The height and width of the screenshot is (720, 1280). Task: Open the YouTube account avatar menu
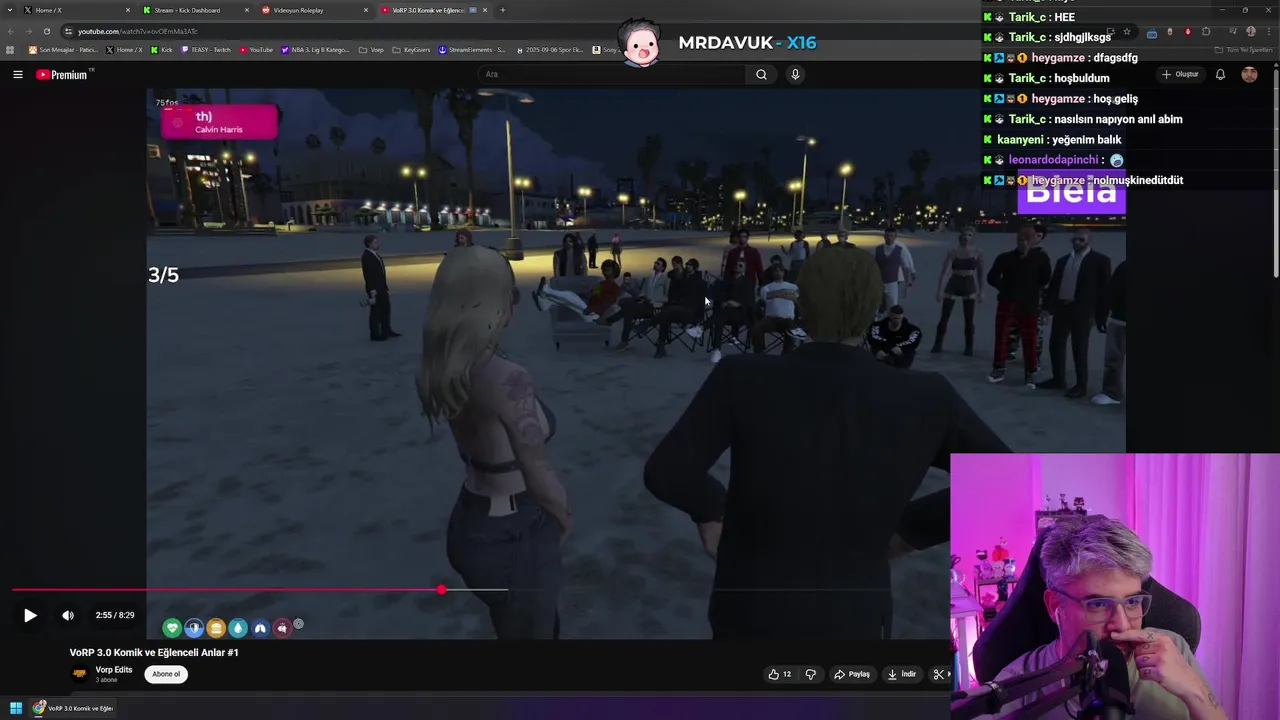pos(1250,74)
